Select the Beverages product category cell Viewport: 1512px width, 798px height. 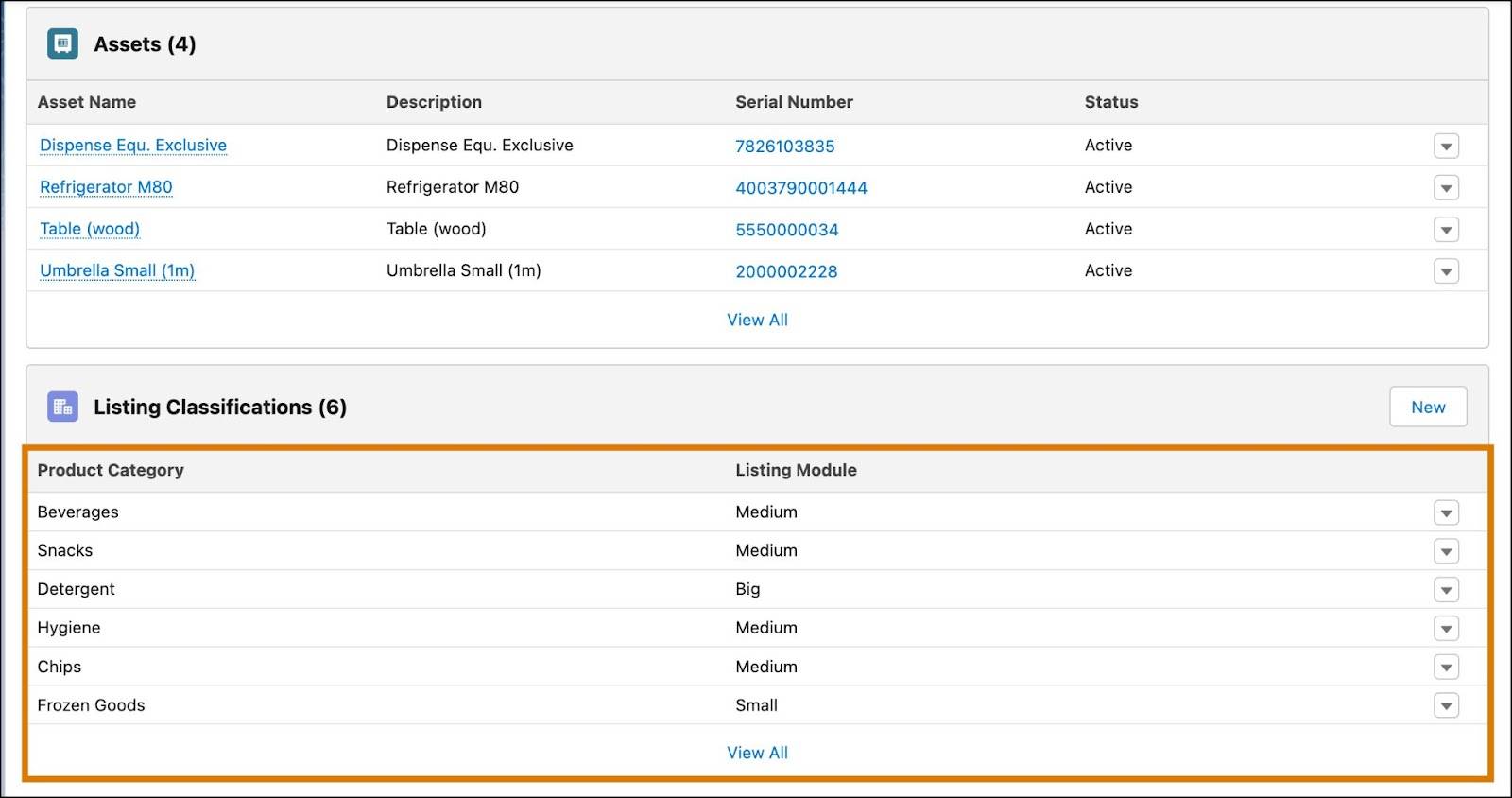[78, 512]
